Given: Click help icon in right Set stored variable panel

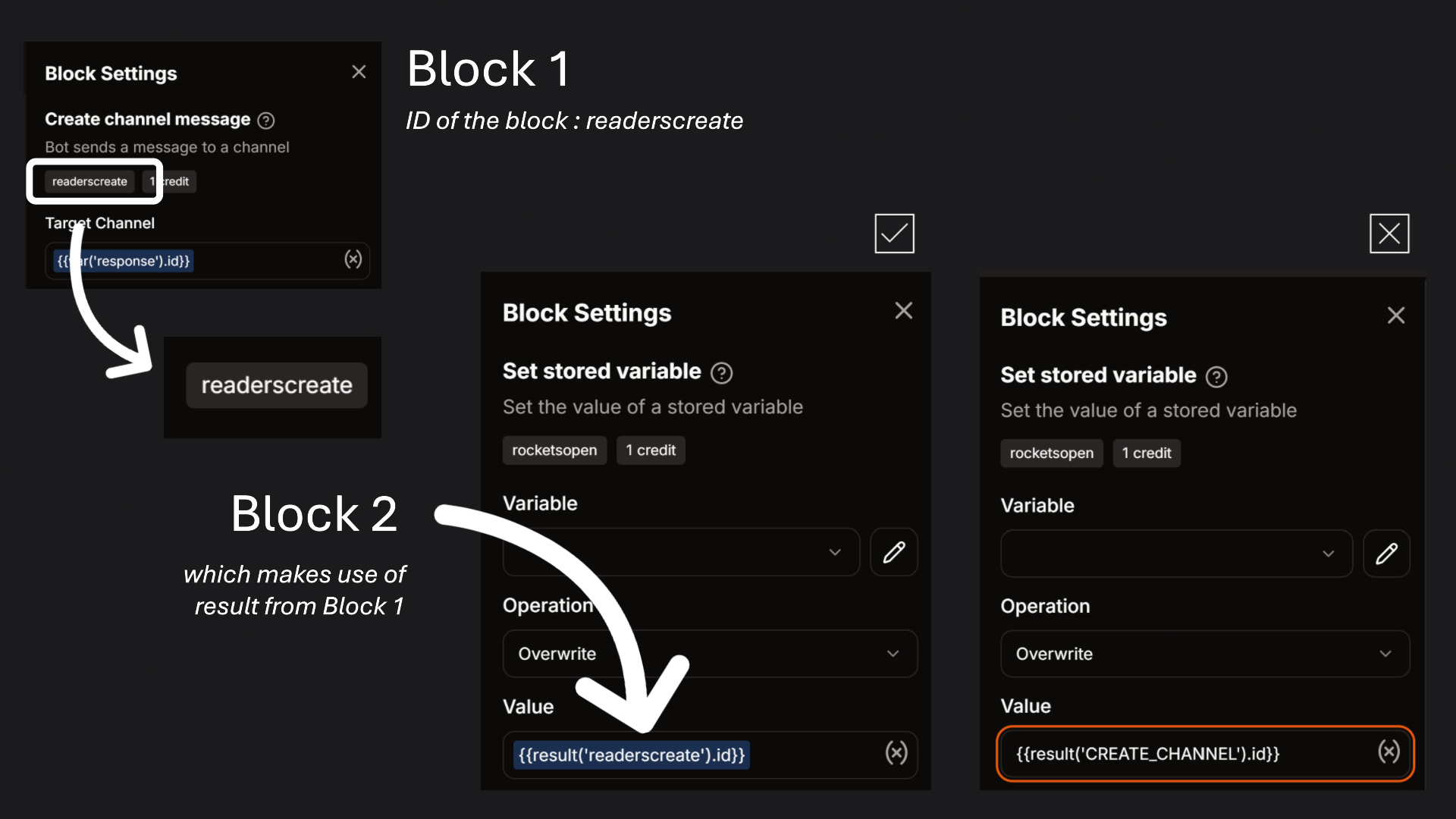Looking at the screenshot, I should tap(1216, 377).
